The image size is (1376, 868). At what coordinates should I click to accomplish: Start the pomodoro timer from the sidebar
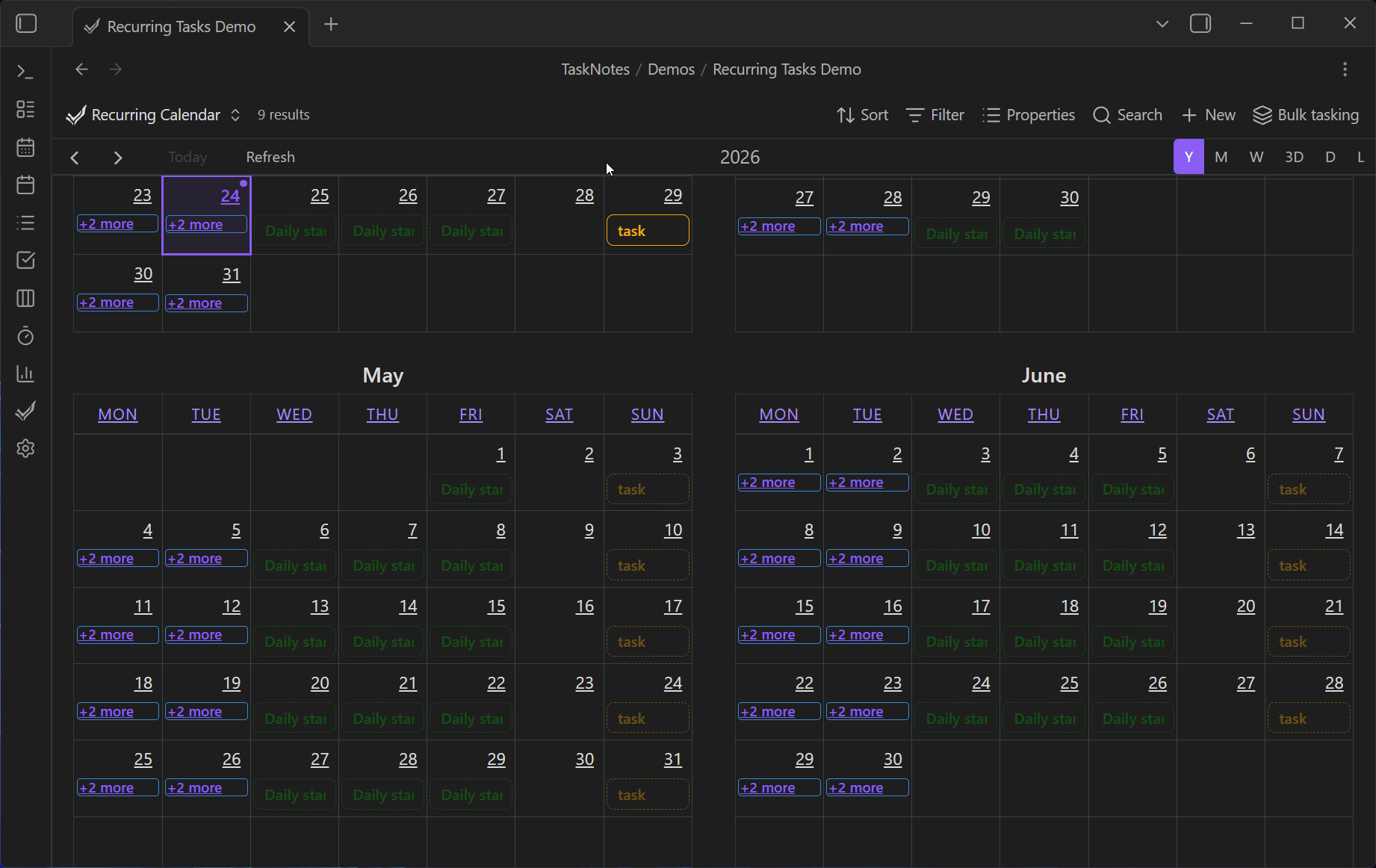pos(25,336)
